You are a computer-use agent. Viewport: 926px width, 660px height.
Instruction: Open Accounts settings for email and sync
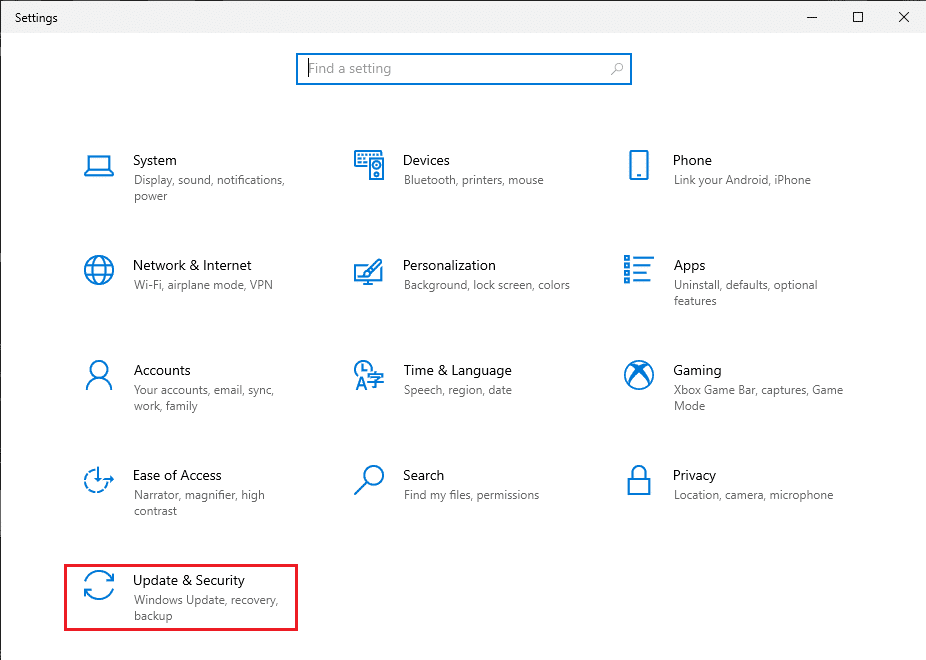tap(162, 370)
